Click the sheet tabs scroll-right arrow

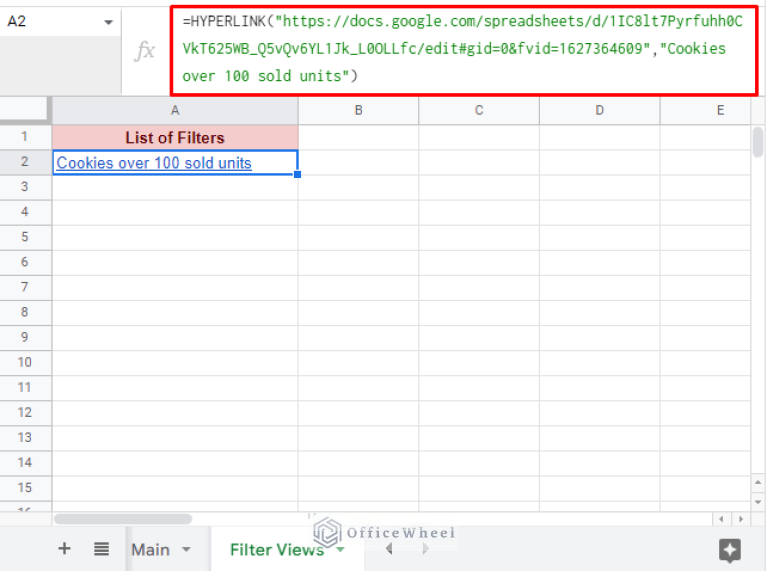[x=425, y=549]
